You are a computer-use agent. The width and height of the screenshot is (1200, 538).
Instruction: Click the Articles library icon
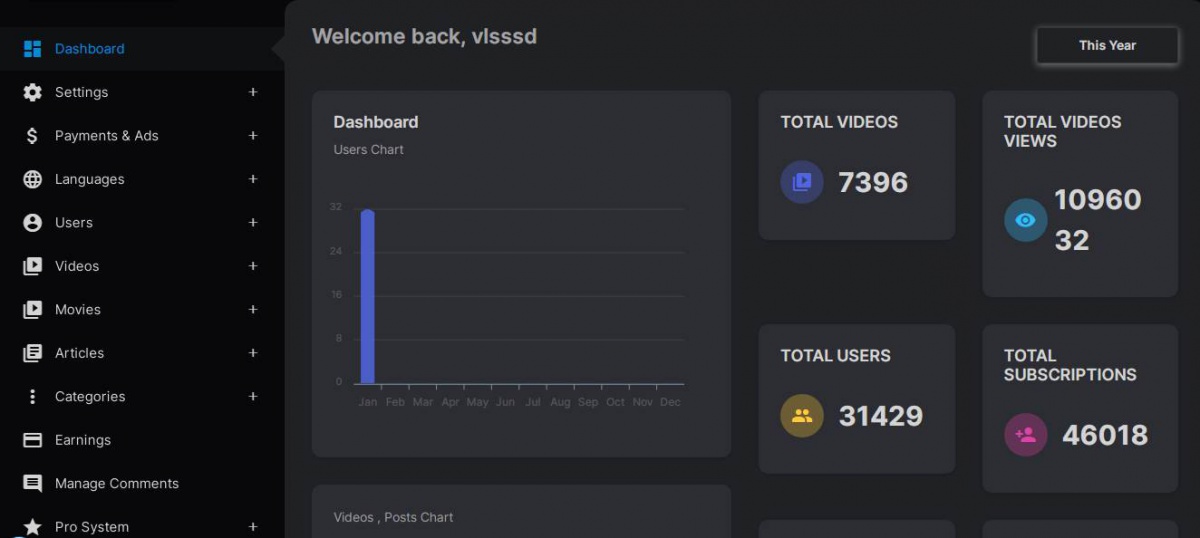tap(32, 353)
